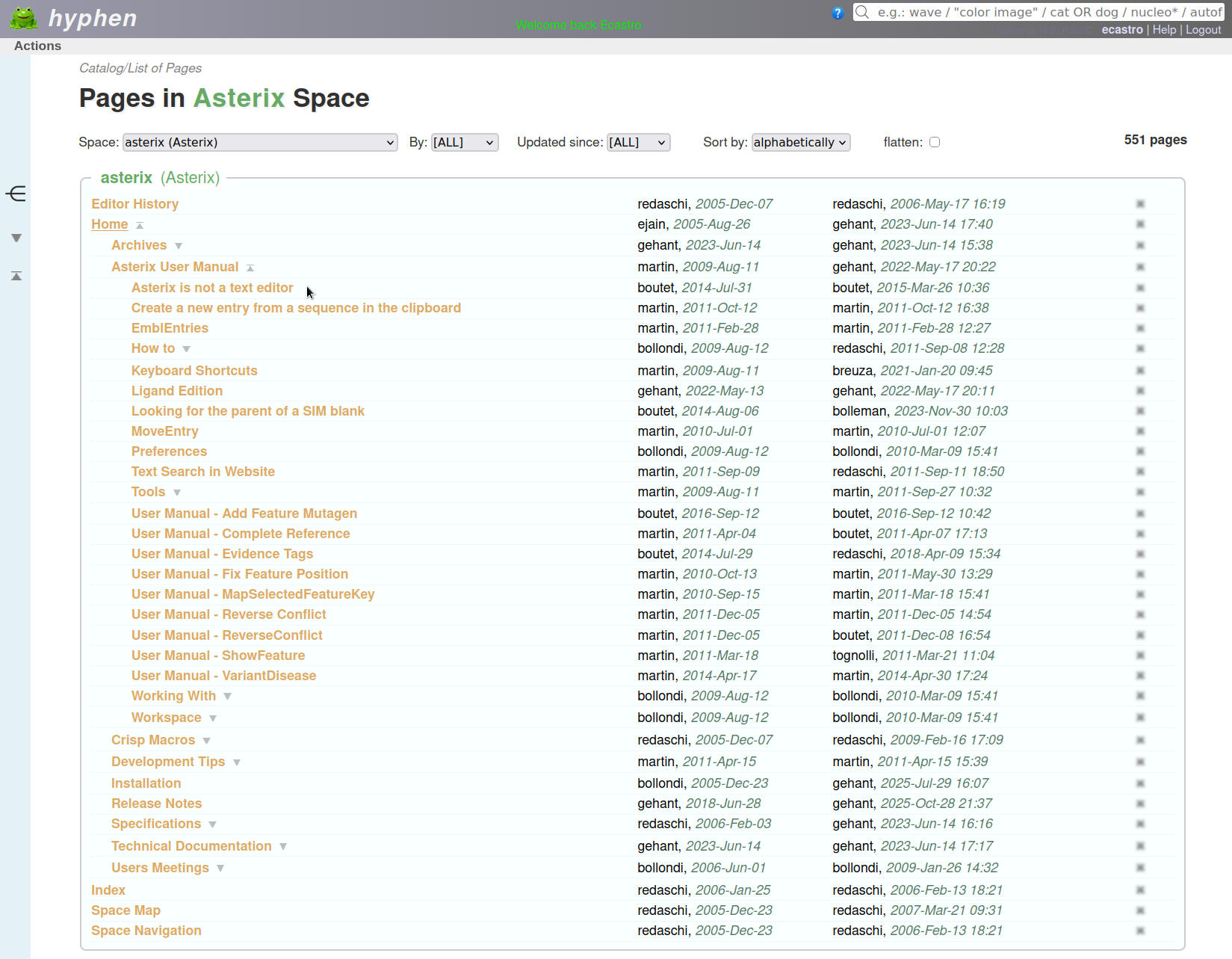Viewport: 1232px width, 959px height.
Task: Click delete icon in Space Map row
Action: tap(1140, 910)
